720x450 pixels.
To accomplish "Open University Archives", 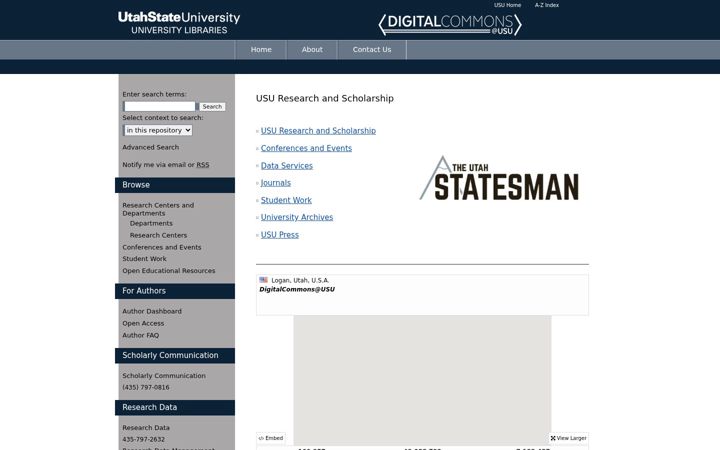I will 297,217.
